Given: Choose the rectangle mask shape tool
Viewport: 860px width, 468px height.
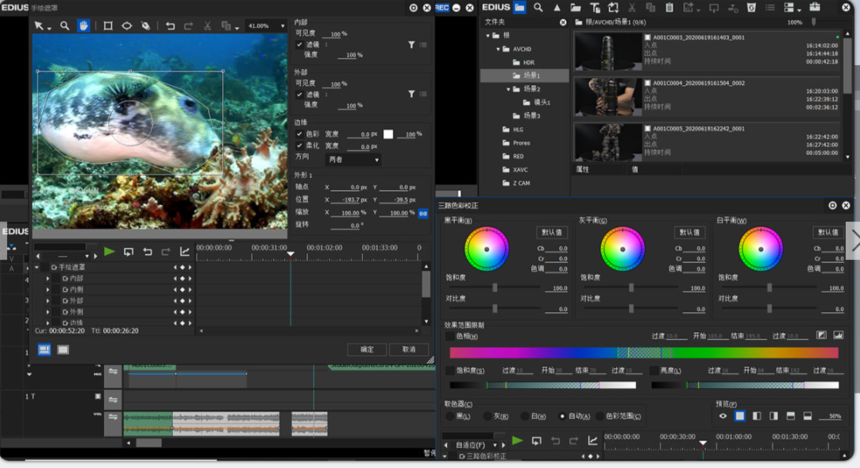Looking at the screenshot, I should click(x=108, y=26).
